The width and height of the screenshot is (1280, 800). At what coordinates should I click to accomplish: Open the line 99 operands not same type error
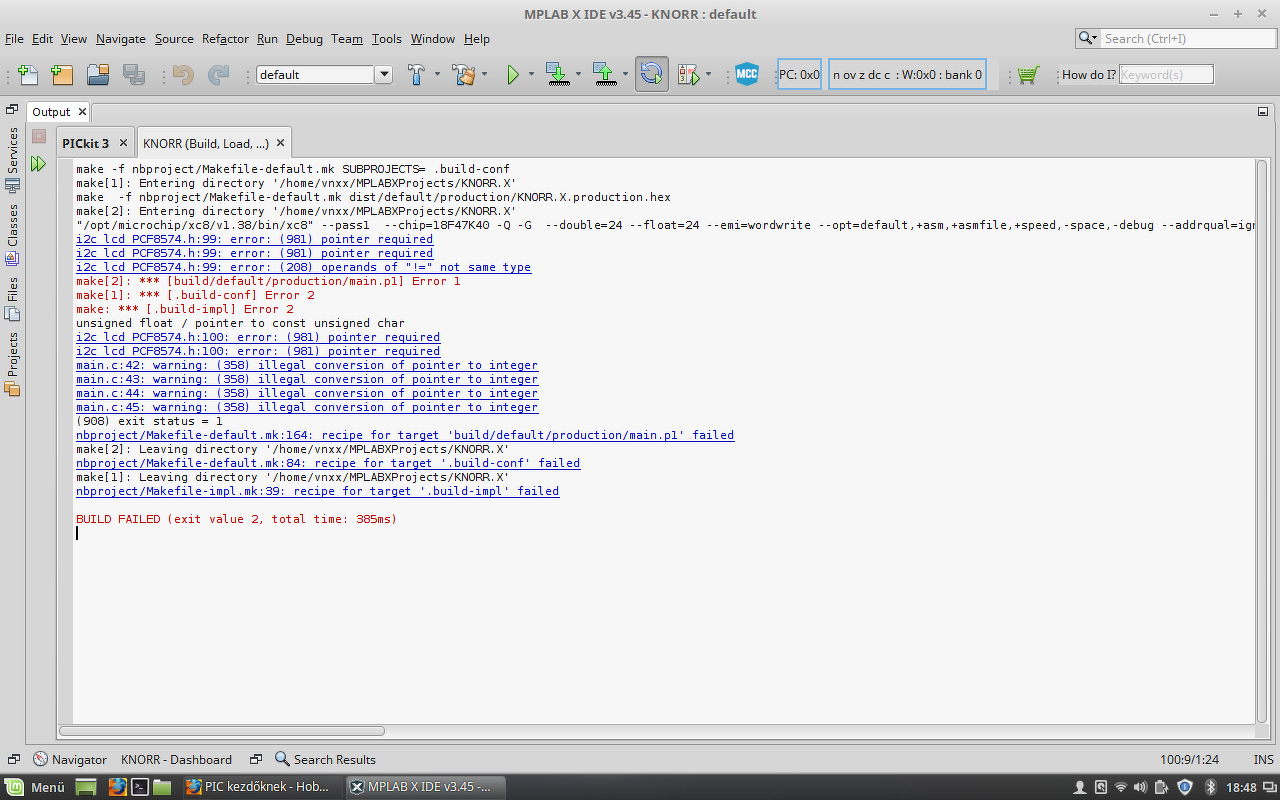click(x=303, y=267)
